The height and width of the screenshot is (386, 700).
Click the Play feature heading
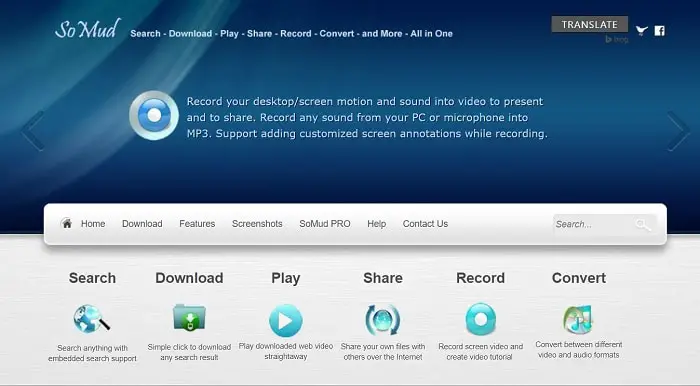pyautogui.click(x=286, y=278)
